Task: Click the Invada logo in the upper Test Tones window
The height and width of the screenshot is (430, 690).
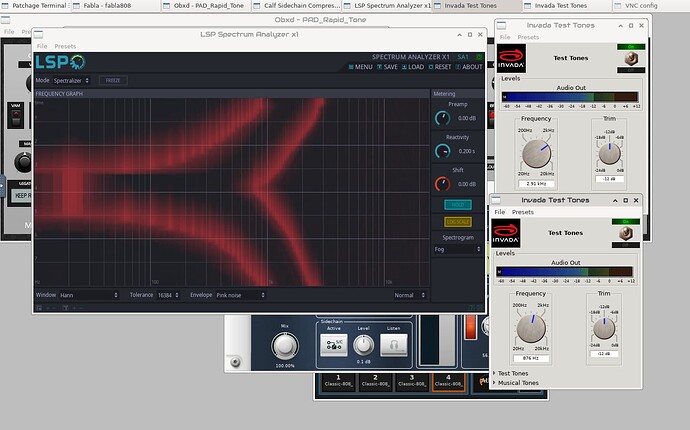Action: (511, 59)
